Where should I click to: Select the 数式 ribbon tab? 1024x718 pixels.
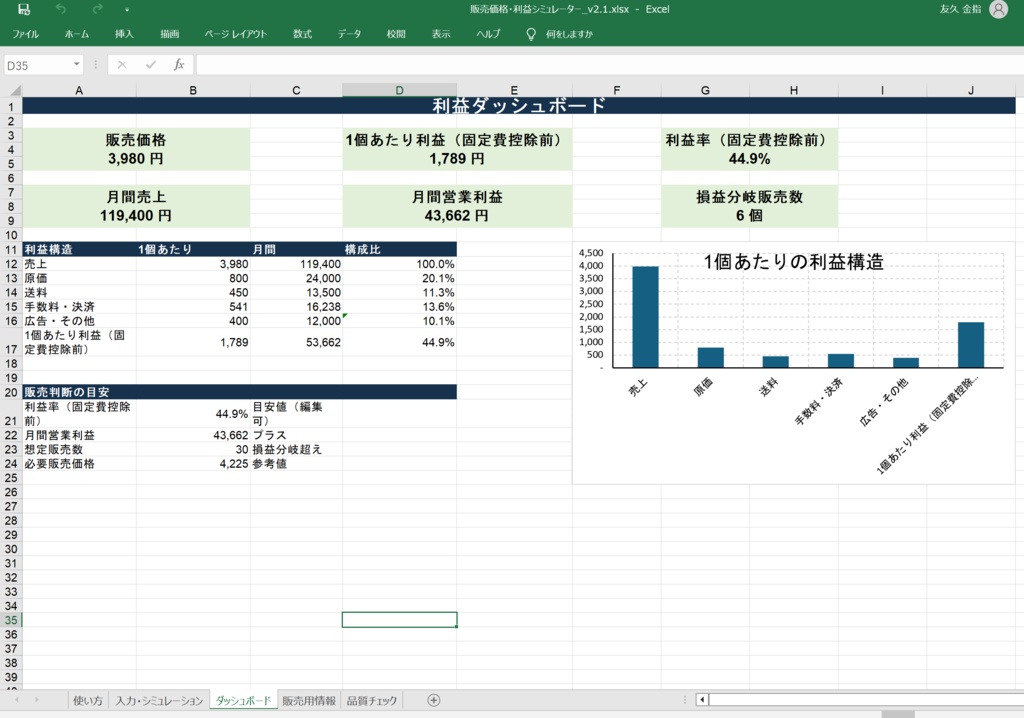[302, 34]
